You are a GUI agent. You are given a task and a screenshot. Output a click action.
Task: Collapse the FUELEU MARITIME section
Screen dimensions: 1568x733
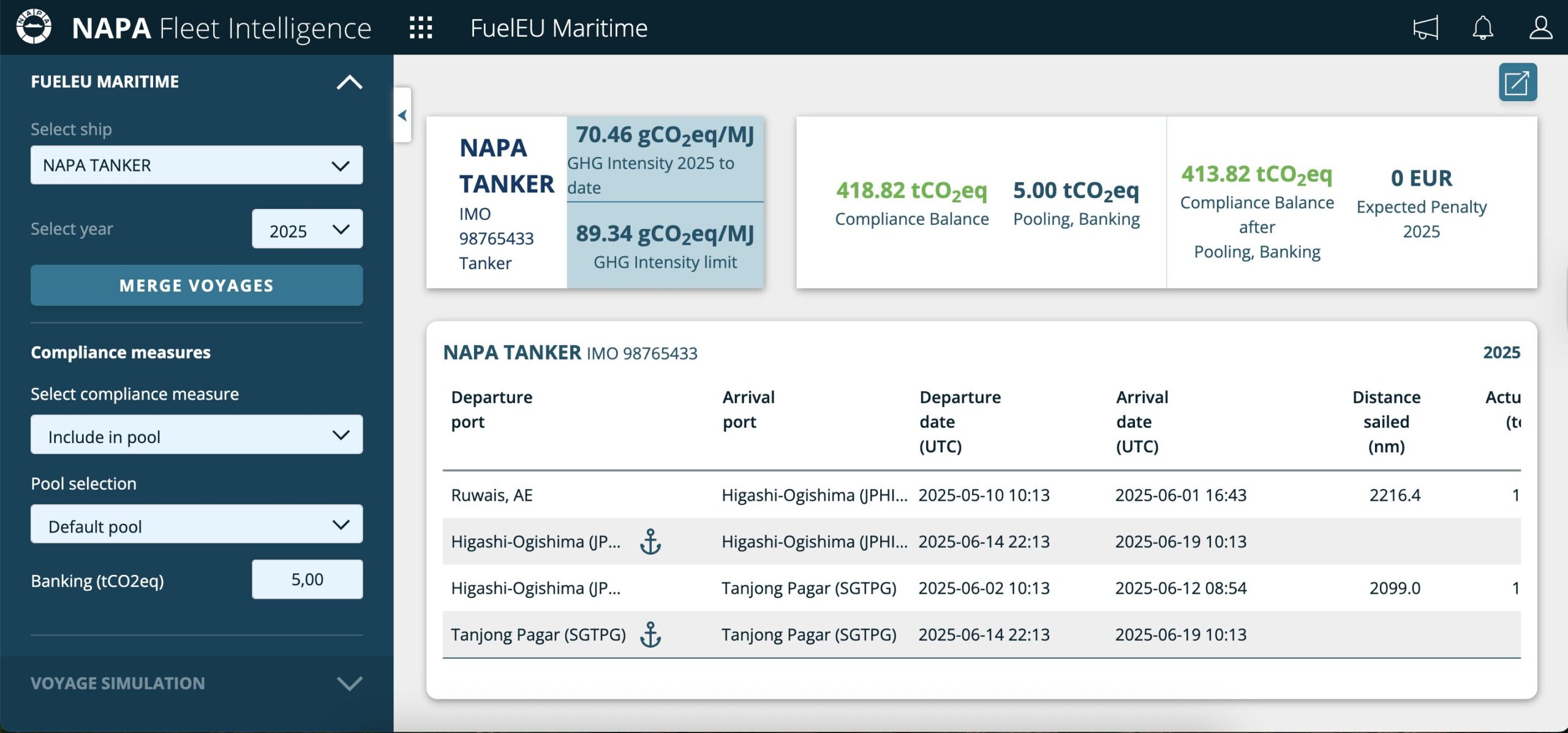click(x=349, y=82)
